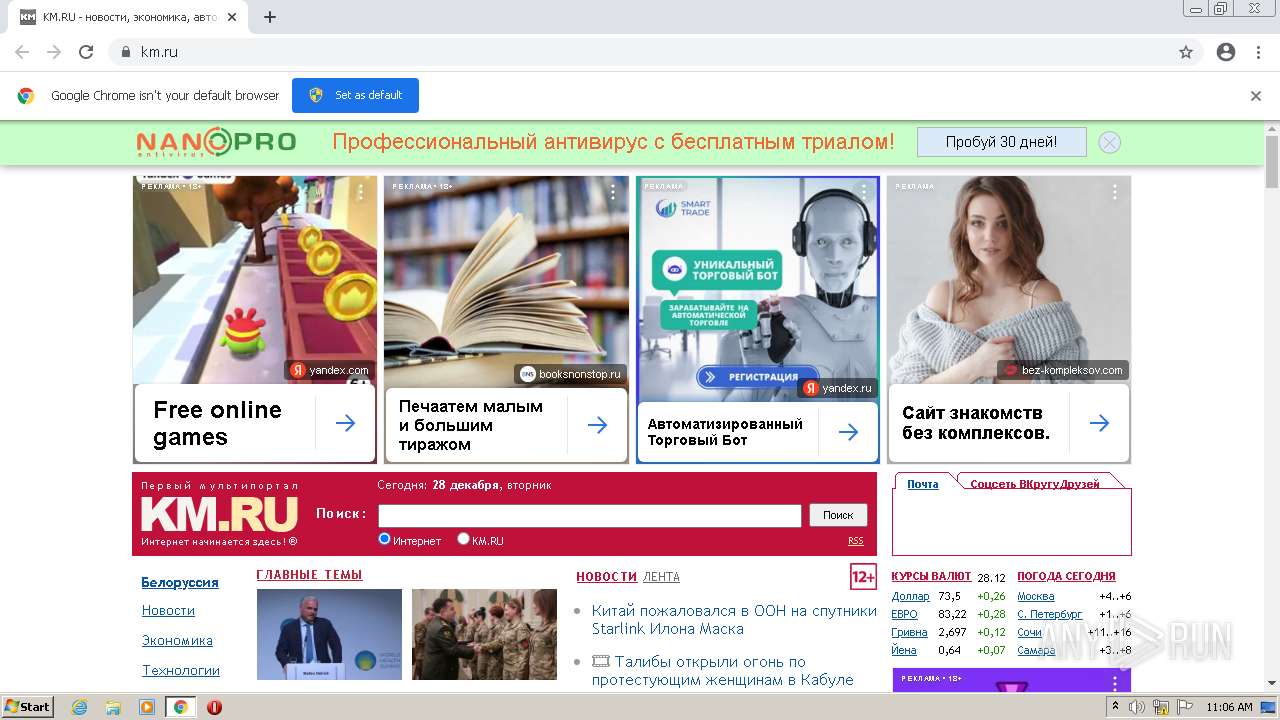Open Chrome profile avatar menu

tap(1226, 52)
